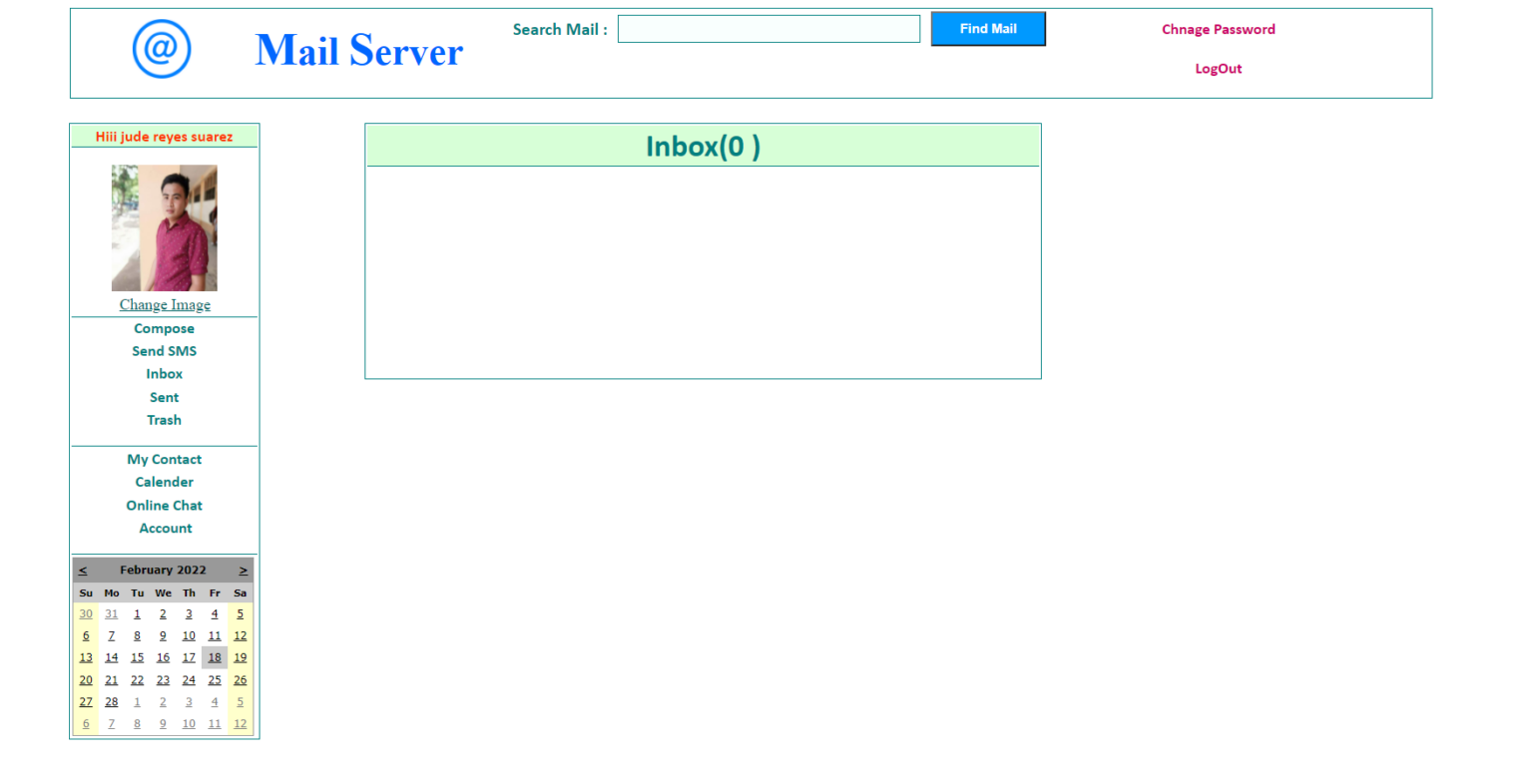
Task: Select February 18 on the calendar
Action: click(214, 657)
